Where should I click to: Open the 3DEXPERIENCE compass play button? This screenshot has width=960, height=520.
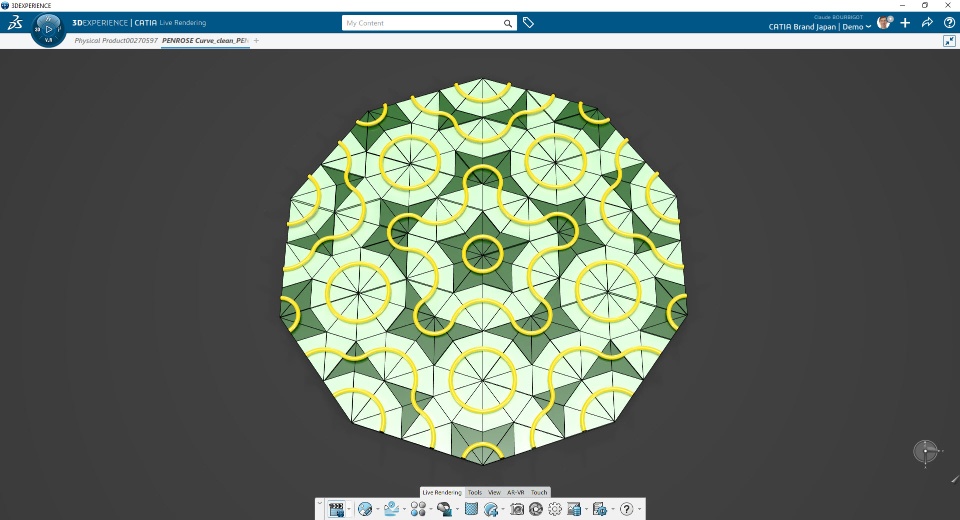(48, 29)
